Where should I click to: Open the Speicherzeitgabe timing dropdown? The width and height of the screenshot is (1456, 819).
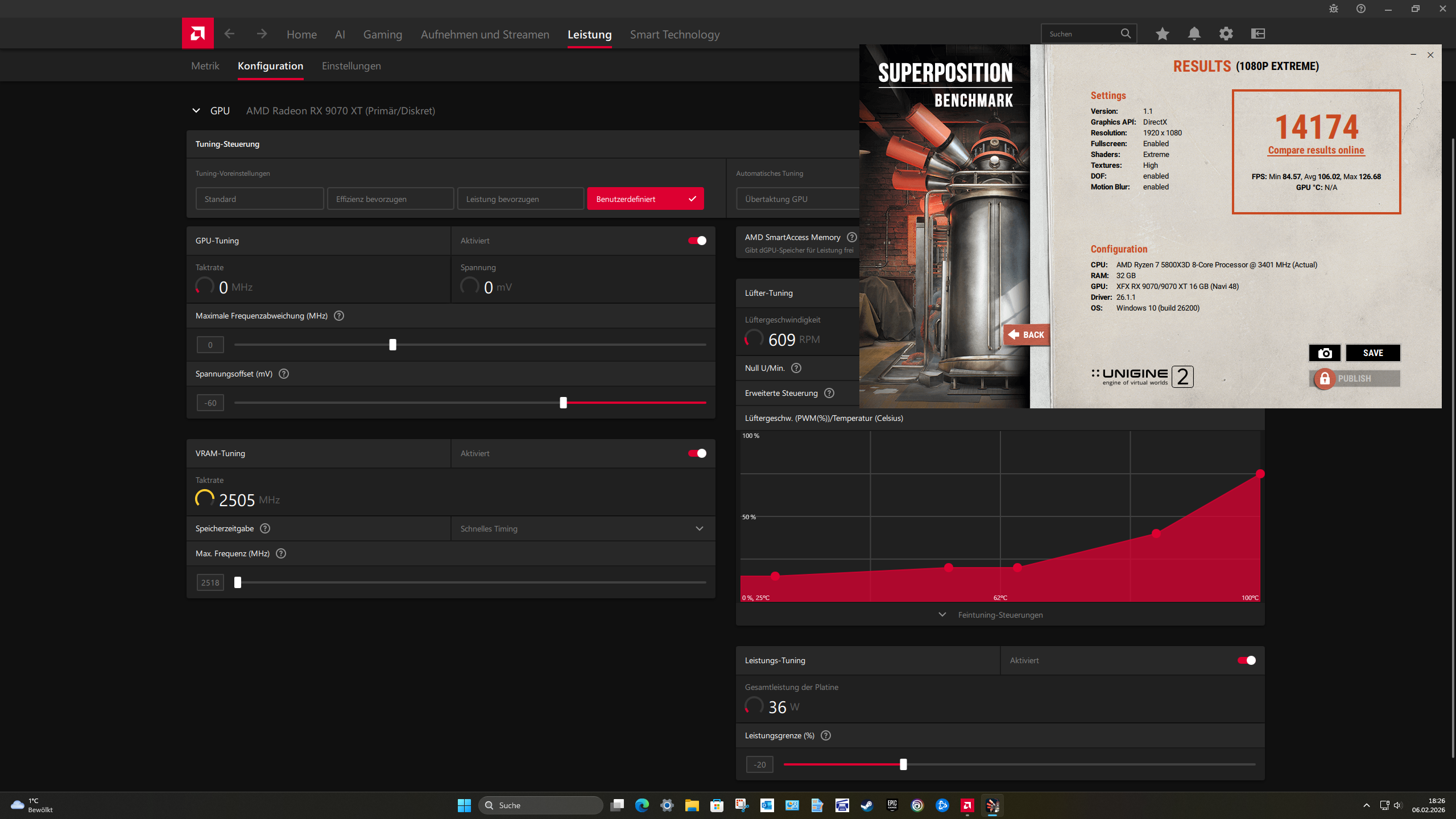(x=582, y=528)
